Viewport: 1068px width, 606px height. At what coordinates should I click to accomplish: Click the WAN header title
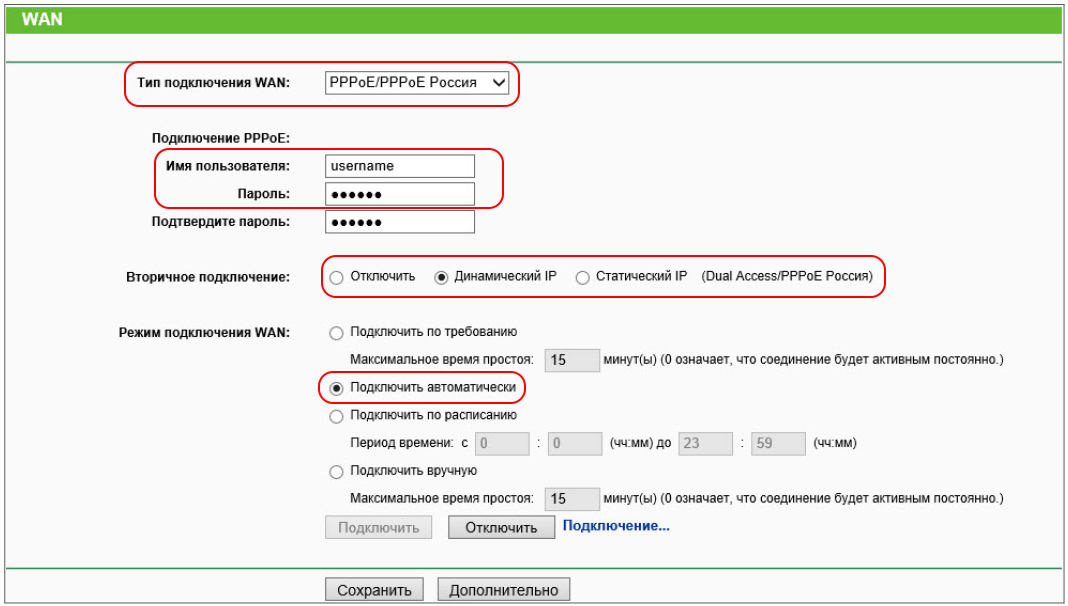click(42, 20)
